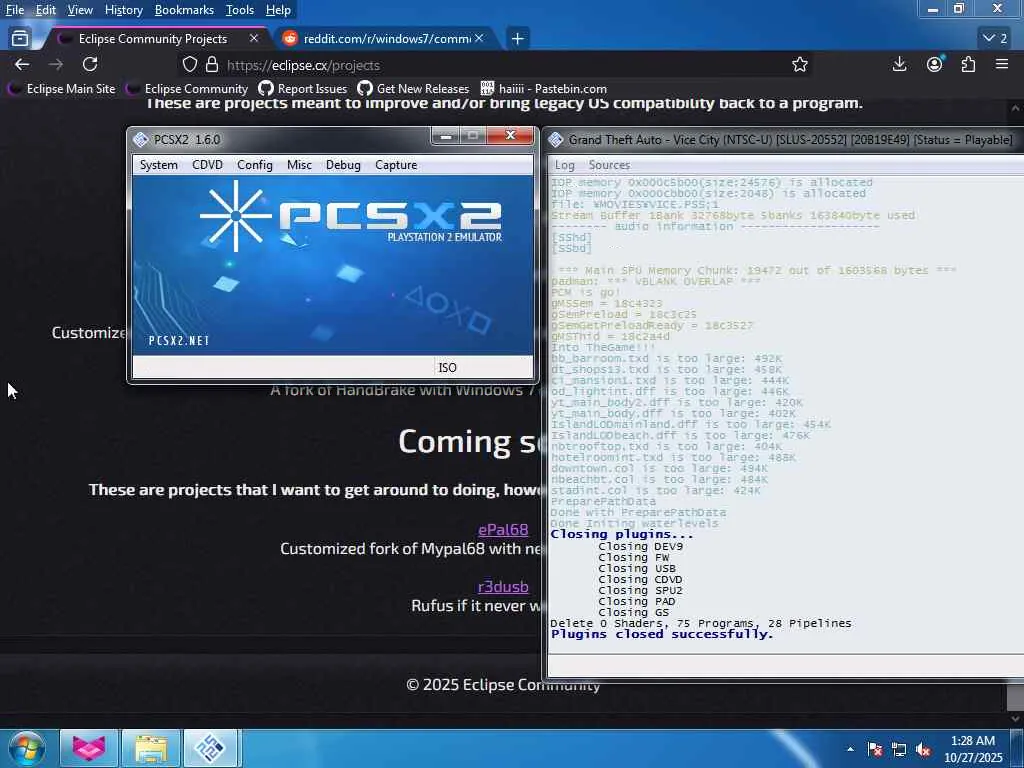Open Firefox Help menu
Screen dimensions: 1024x768
pyautogui.click(x=278, y=10)
